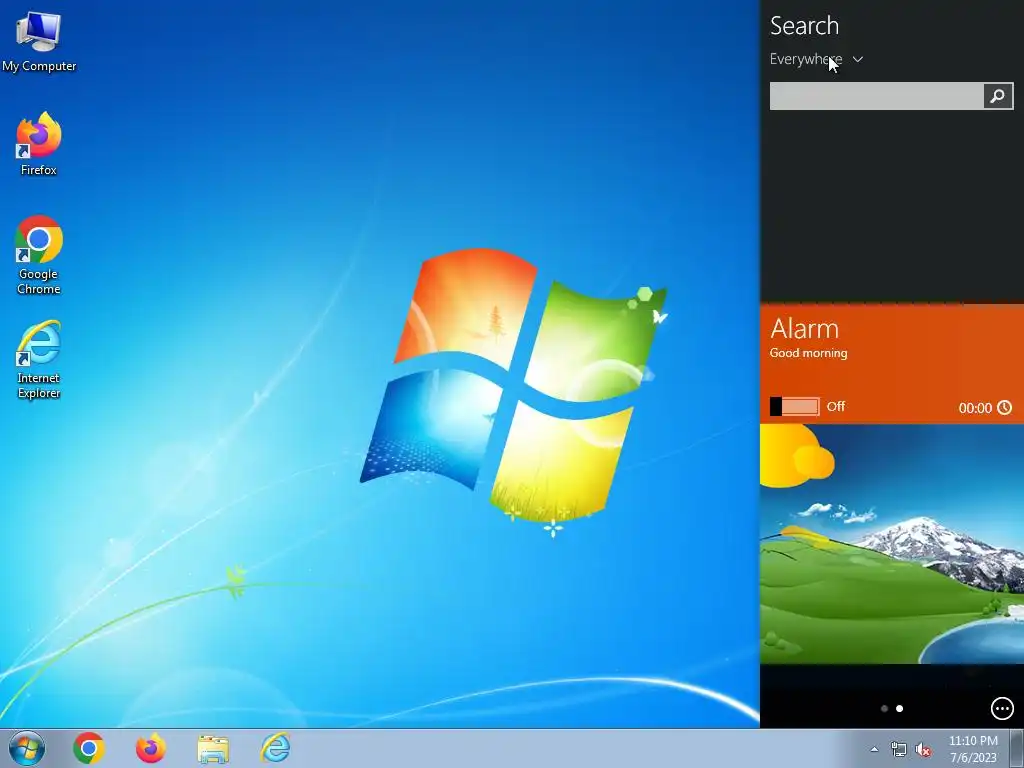Open the Alarm tile heading

click(x=804, y=328)
